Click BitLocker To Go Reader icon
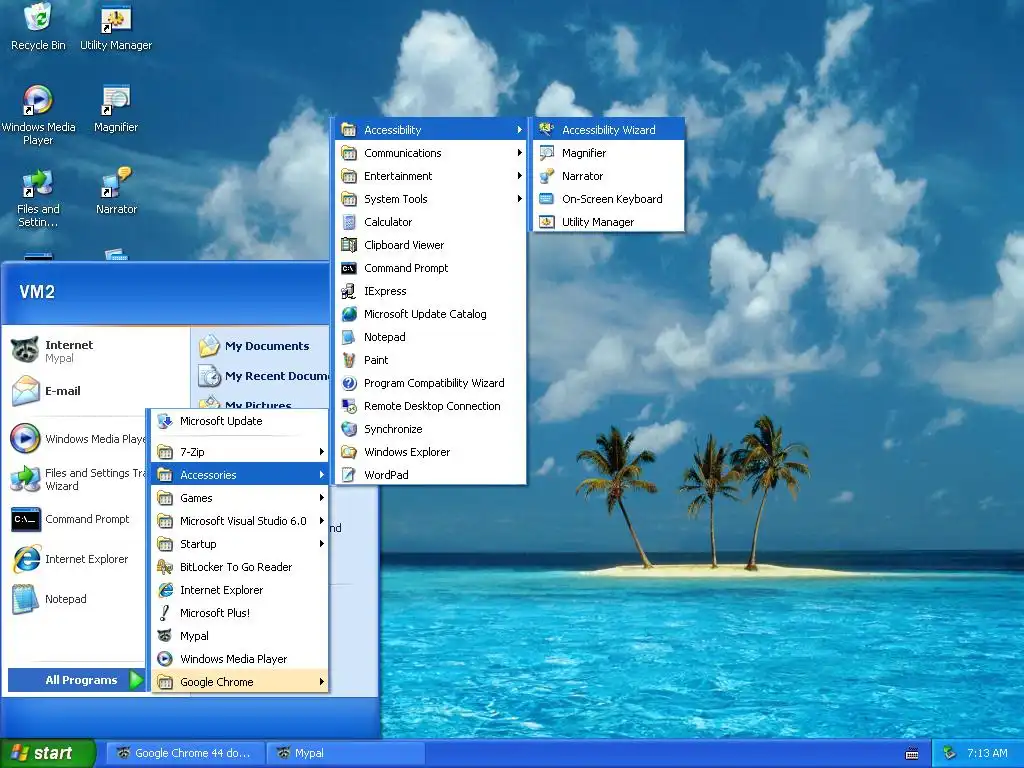 [165, 567]
